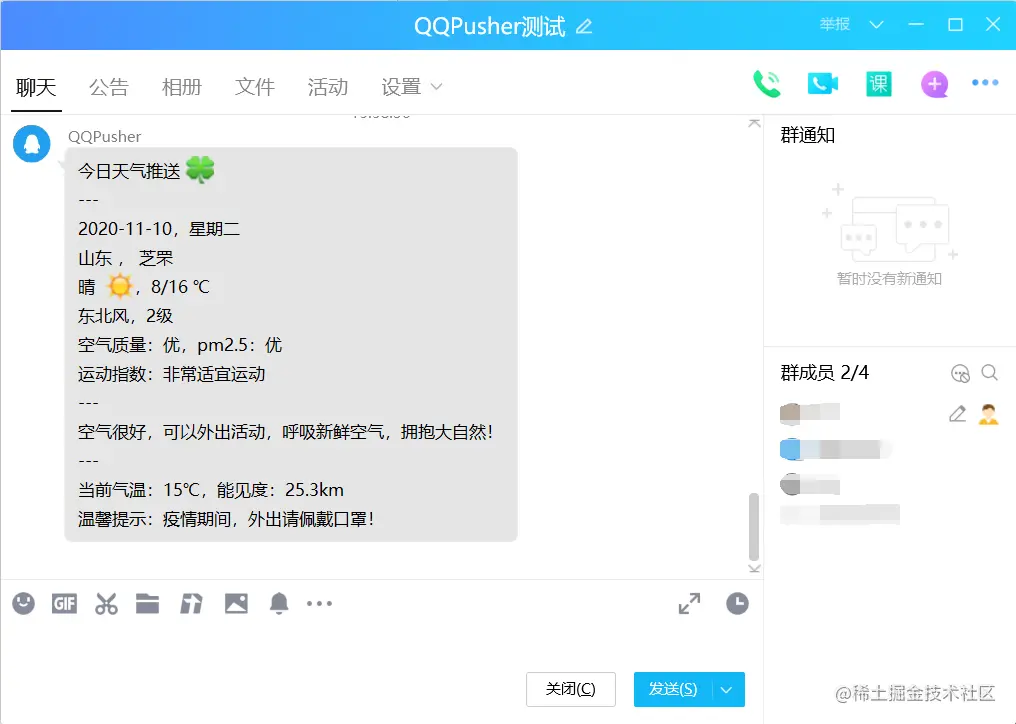Click the chat vertical scrollbar thumb
Viewport: 1016px width, 724px height.
tap(754, 526)
